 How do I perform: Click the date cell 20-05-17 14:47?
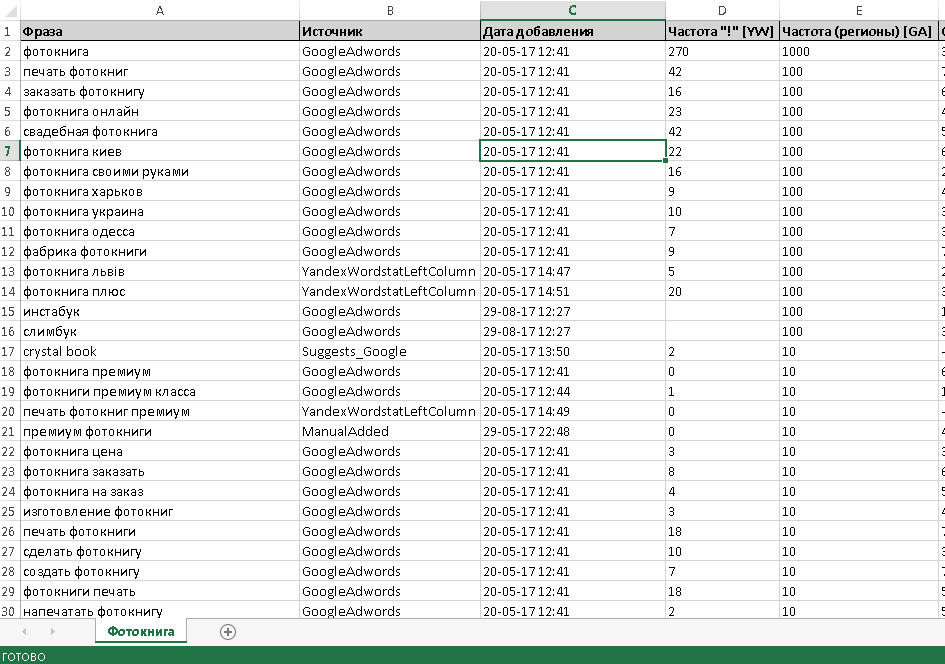(573, 271)
